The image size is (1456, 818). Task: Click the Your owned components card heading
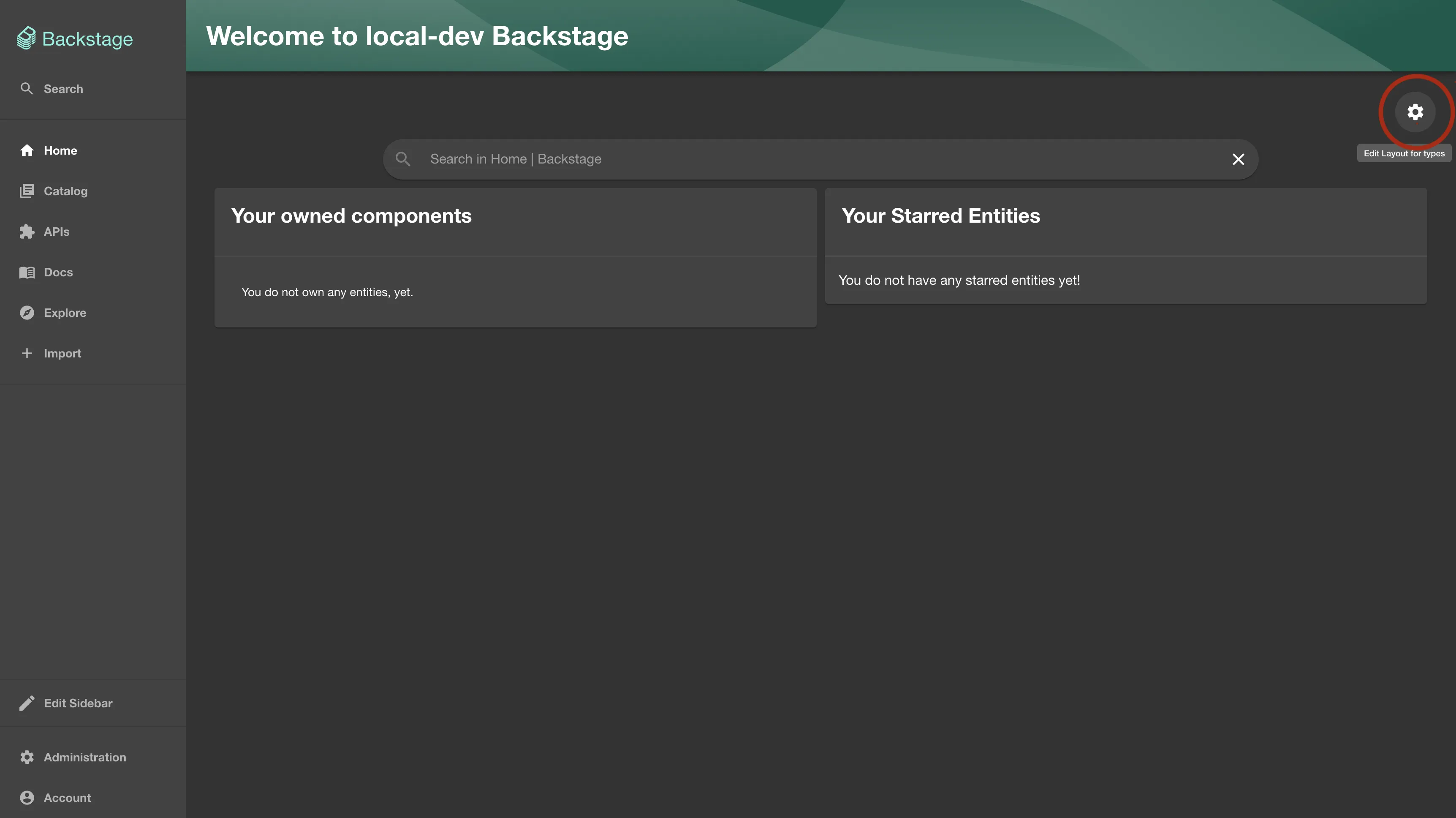[x=351, y=216]
